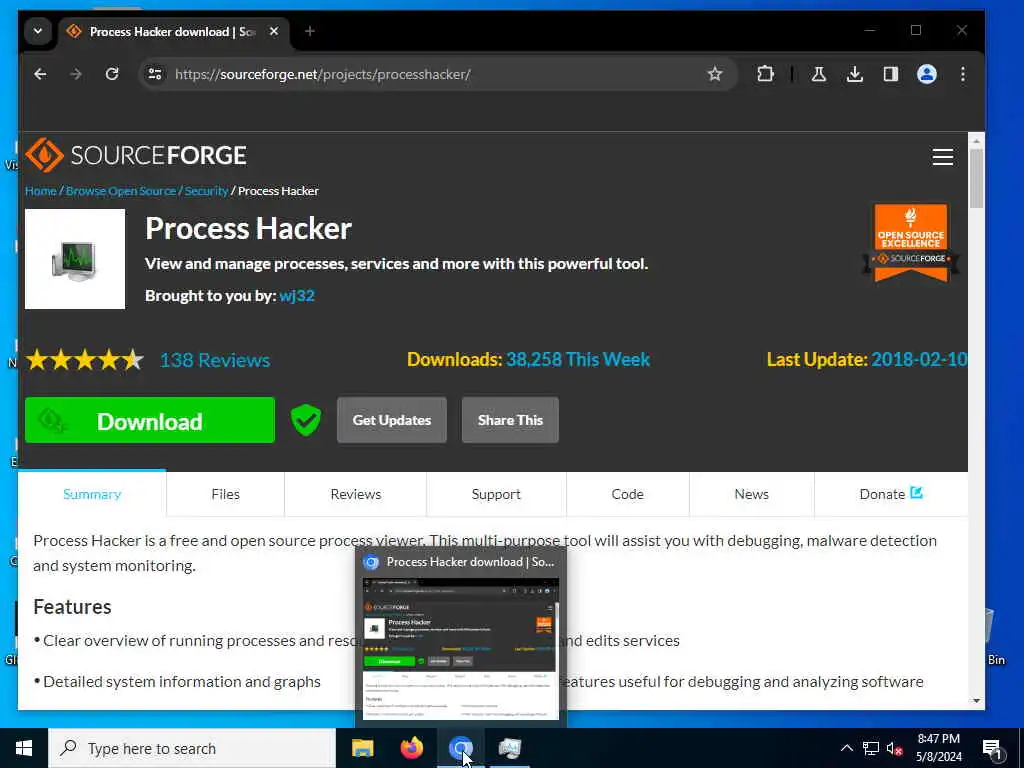
Task: Click the 38,258 This Week downloads link
Action: (578, 359)
